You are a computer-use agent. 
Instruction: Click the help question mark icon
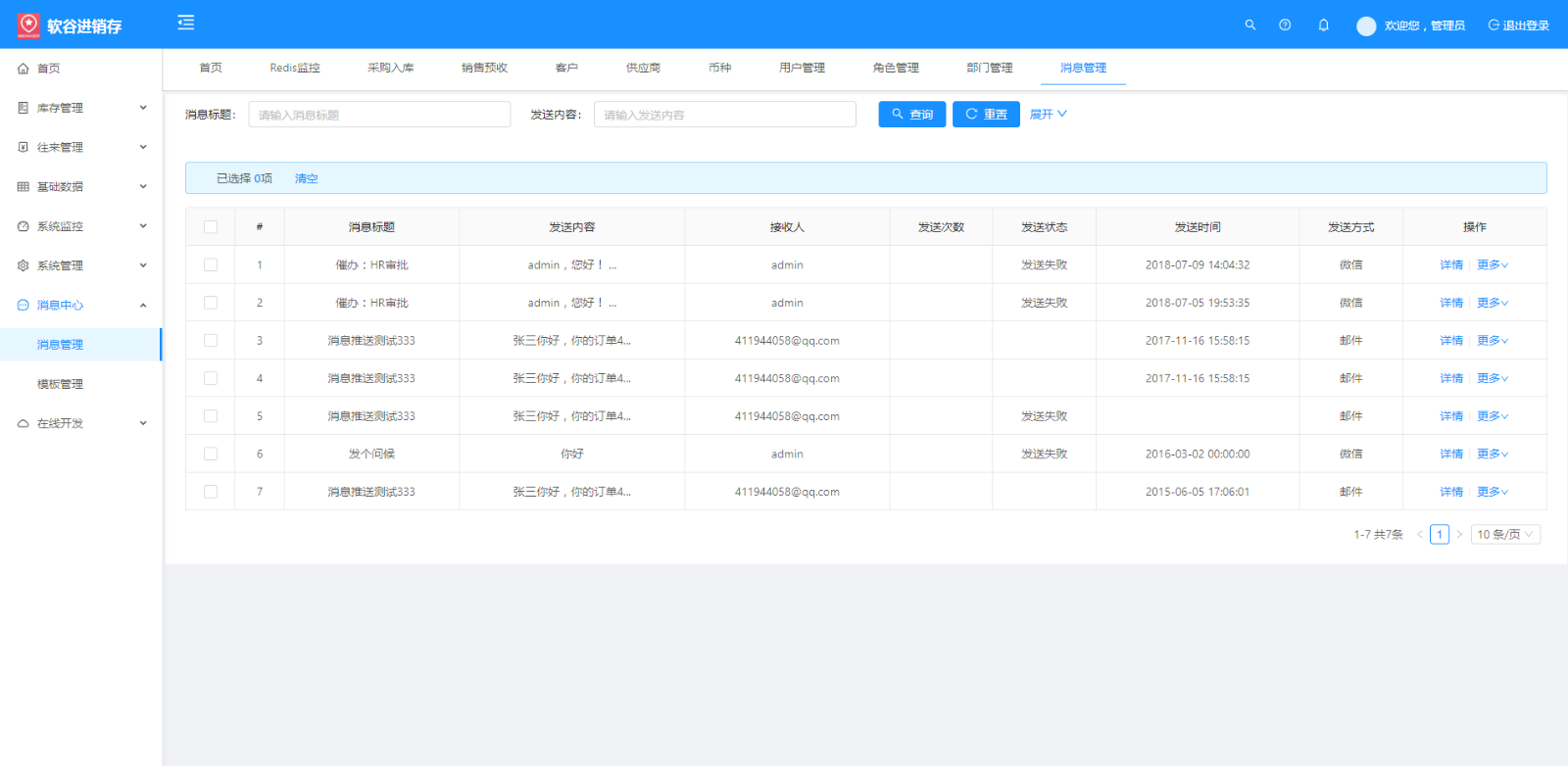1285,25
